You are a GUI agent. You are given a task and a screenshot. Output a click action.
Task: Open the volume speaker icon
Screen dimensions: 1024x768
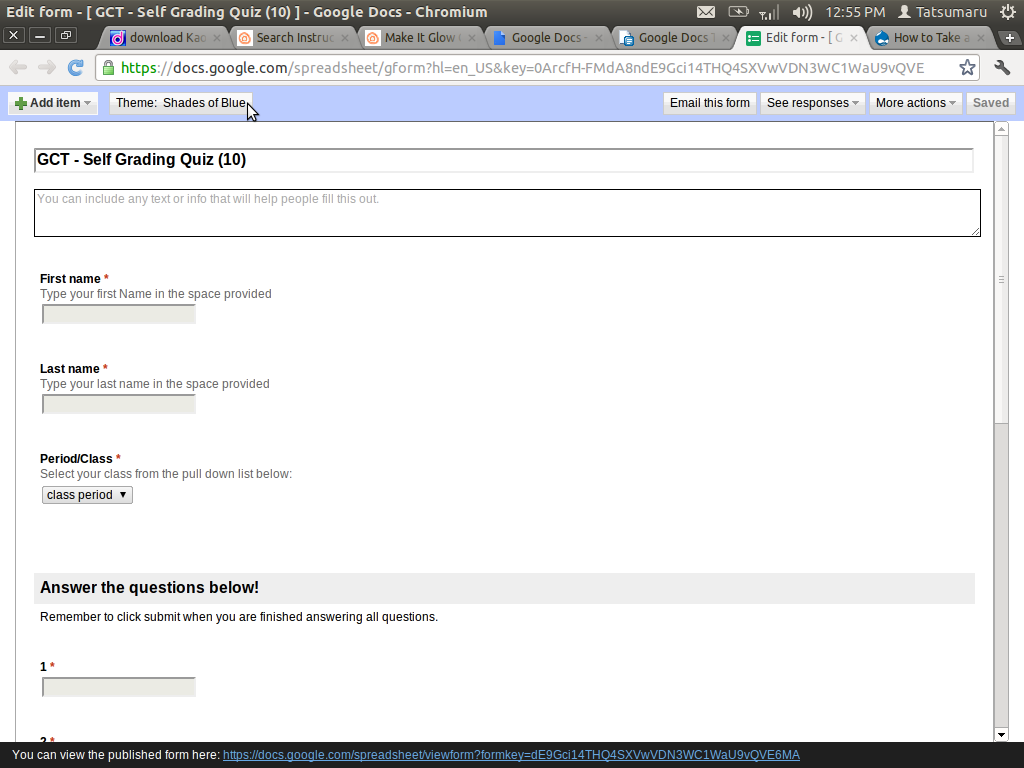point(801,12)
